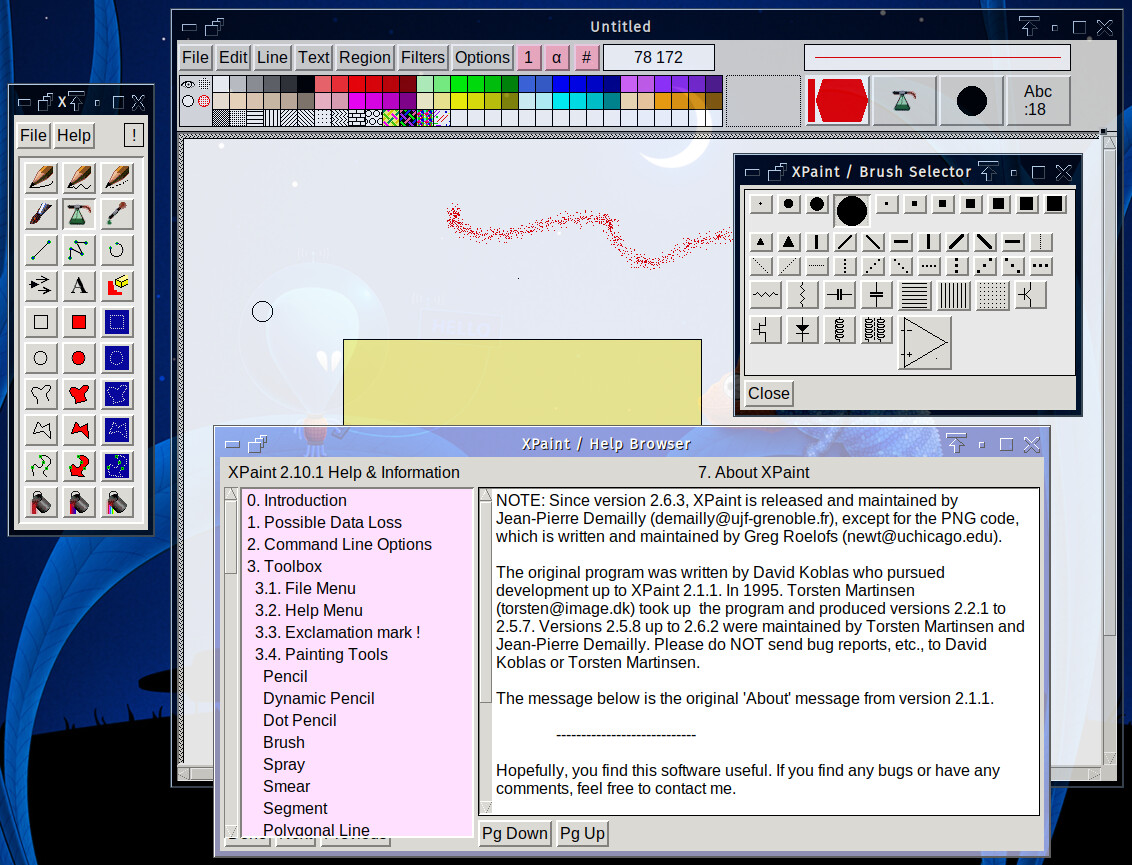Choose the diode symbol brush
Image resolution: width=1132 pixels, height=865 pixels.
(x=802, y=330)
